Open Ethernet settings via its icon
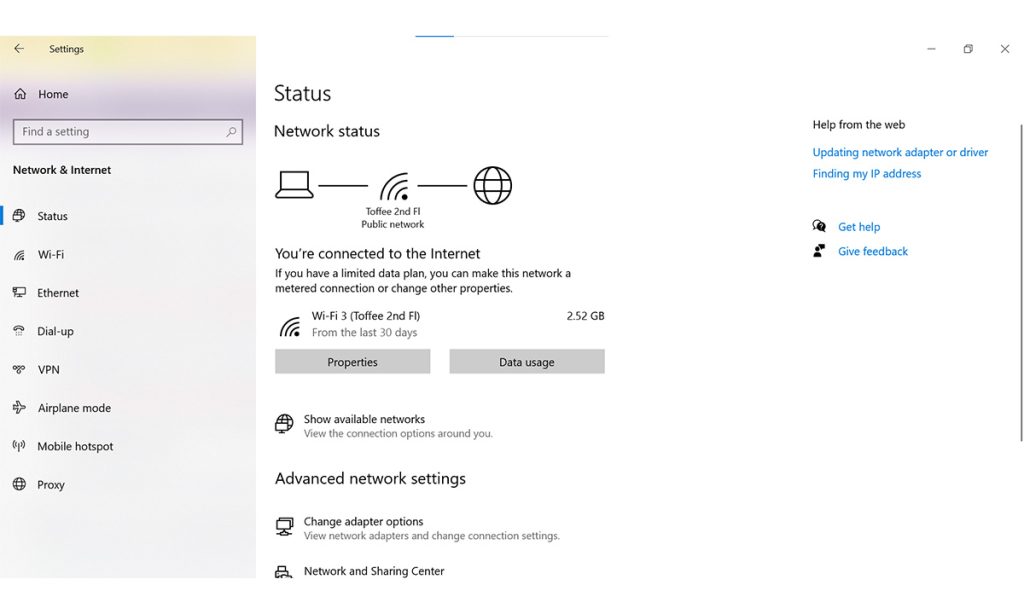1024x614 pixels. [20, 292]
